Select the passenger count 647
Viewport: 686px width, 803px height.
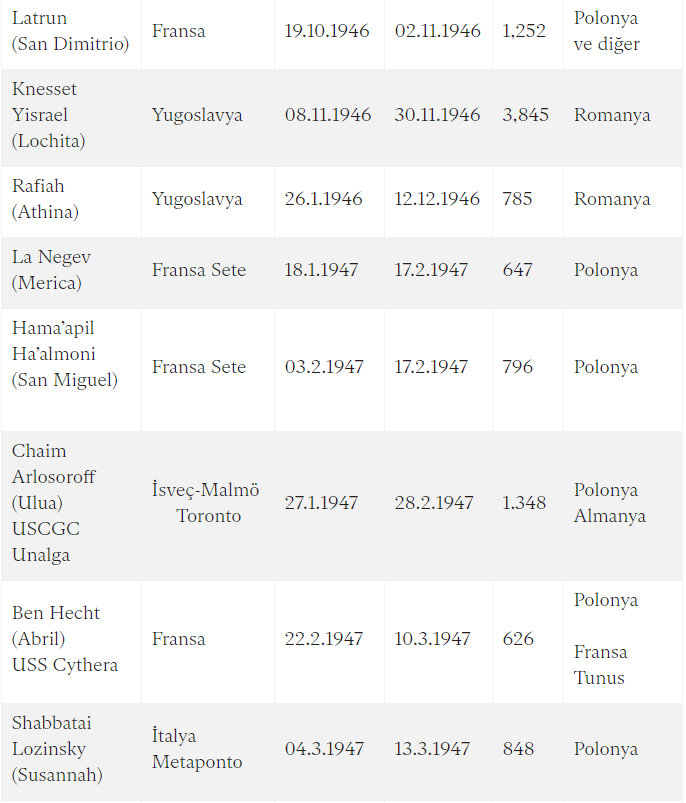pos(518,270)
